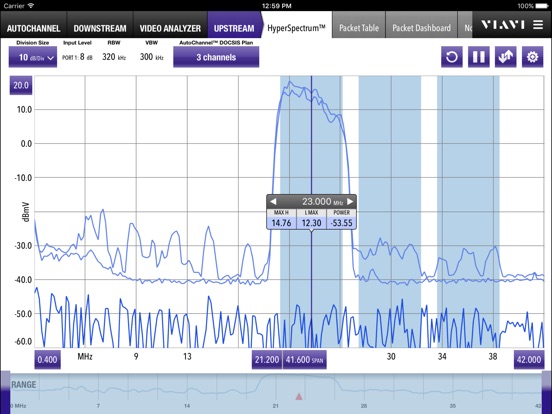Screen dimensions: 552x414
Task: Select the Packet Table tab
Action: coord(359,28)
